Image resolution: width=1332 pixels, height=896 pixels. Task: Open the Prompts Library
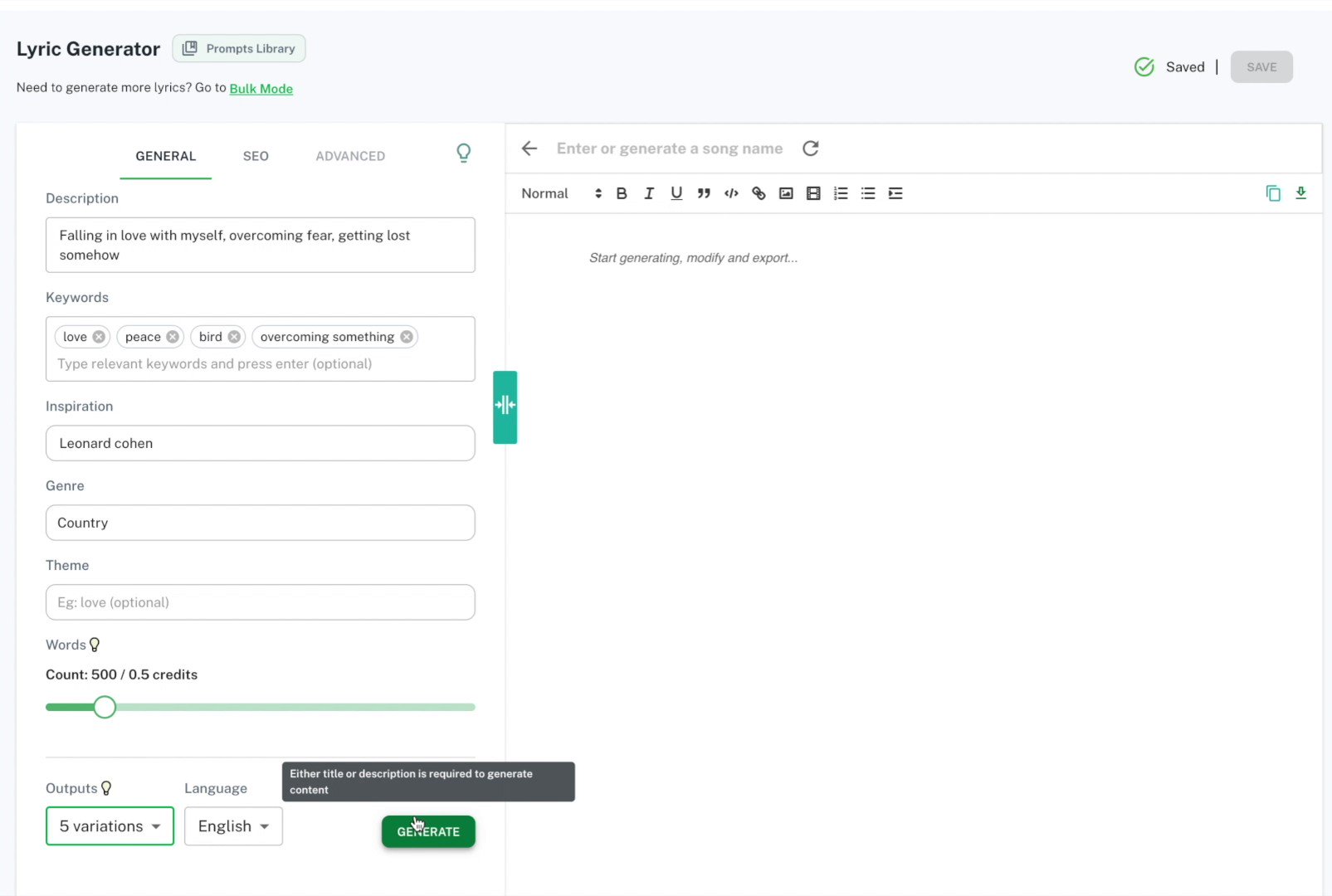(239, 48)
